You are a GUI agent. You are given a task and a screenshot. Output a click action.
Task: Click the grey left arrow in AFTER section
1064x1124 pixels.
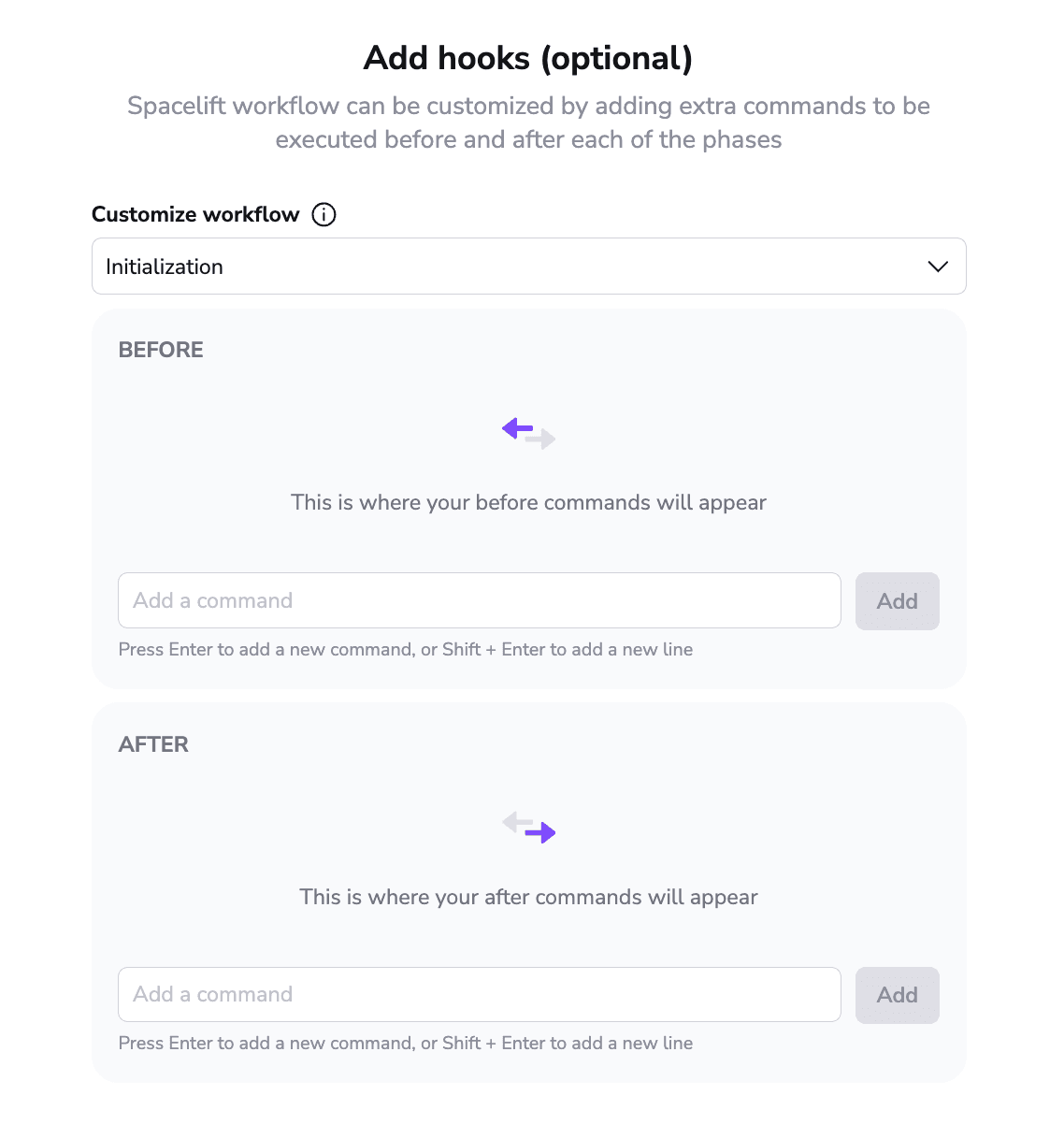click(x=518, y=823)
